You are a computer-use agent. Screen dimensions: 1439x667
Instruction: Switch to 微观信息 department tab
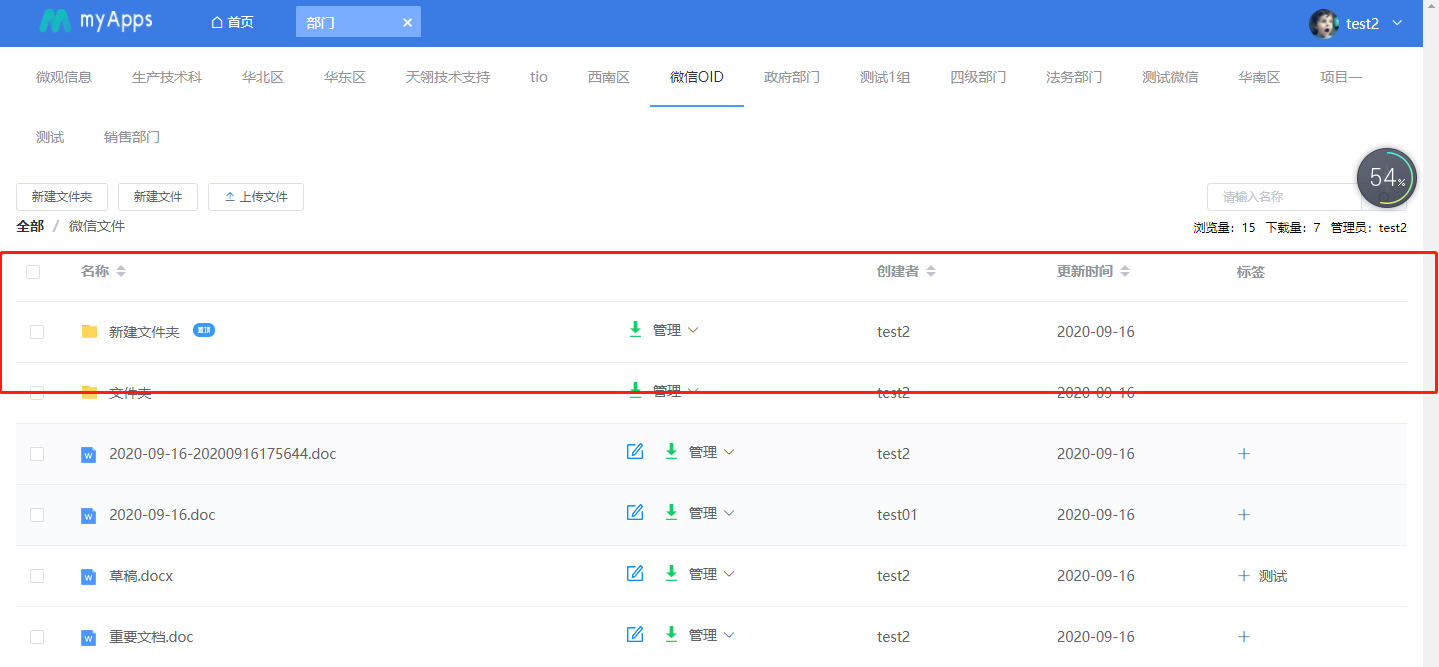point(64,77)
